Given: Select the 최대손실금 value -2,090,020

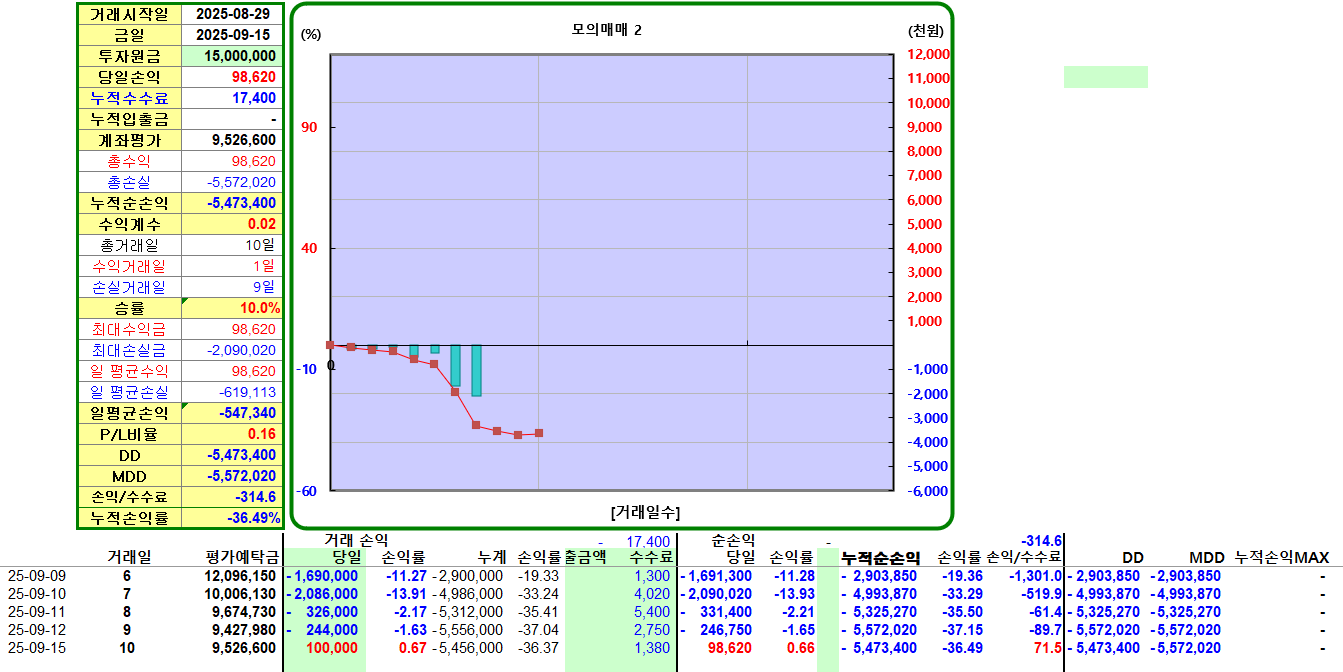Looking at the screenshot, I should point(232,350).
